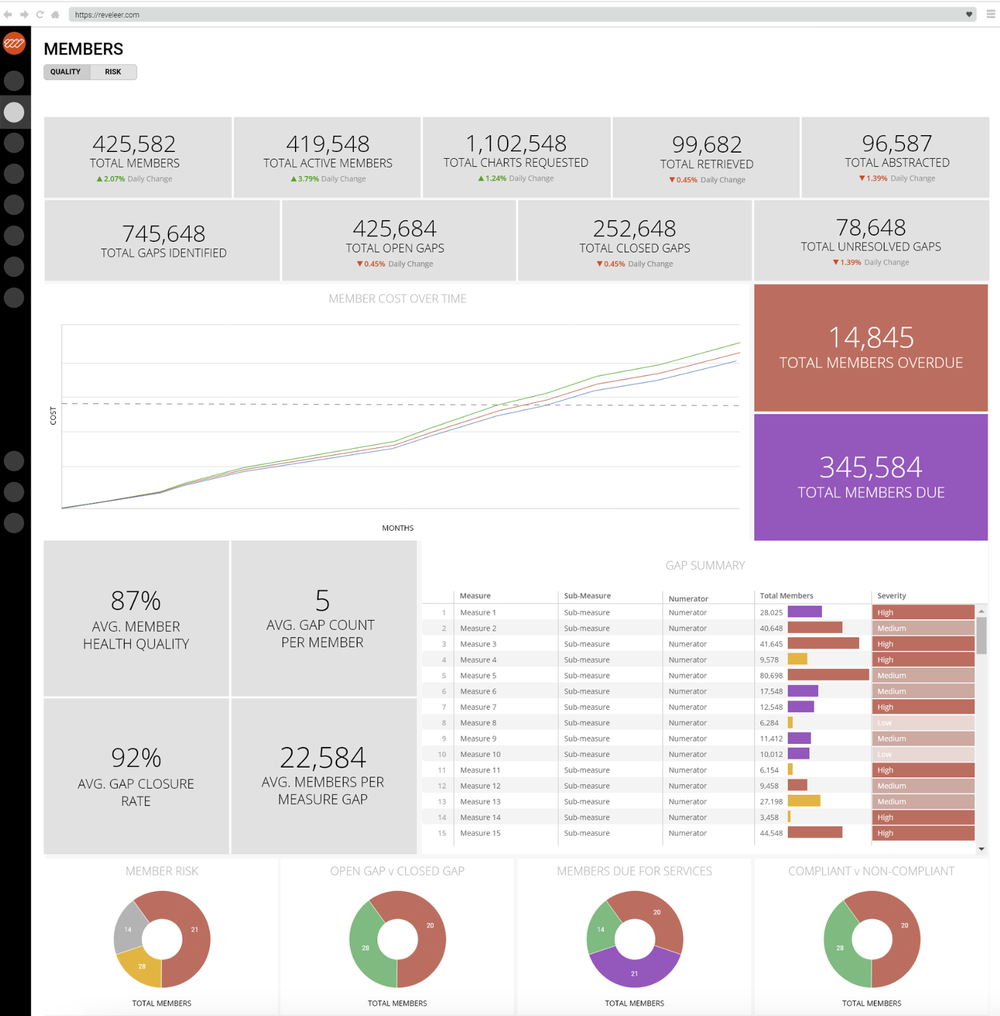Open the Avg. Gap Closure Rate tile
This screenshot has width=1000, height=1016.
pos(136,776)
